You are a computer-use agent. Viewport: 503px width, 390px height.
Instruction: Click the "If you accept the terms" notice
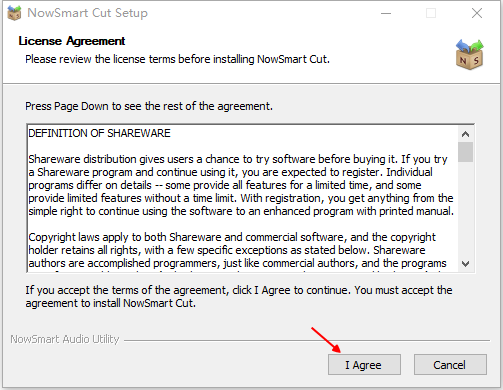coord(239,297)
